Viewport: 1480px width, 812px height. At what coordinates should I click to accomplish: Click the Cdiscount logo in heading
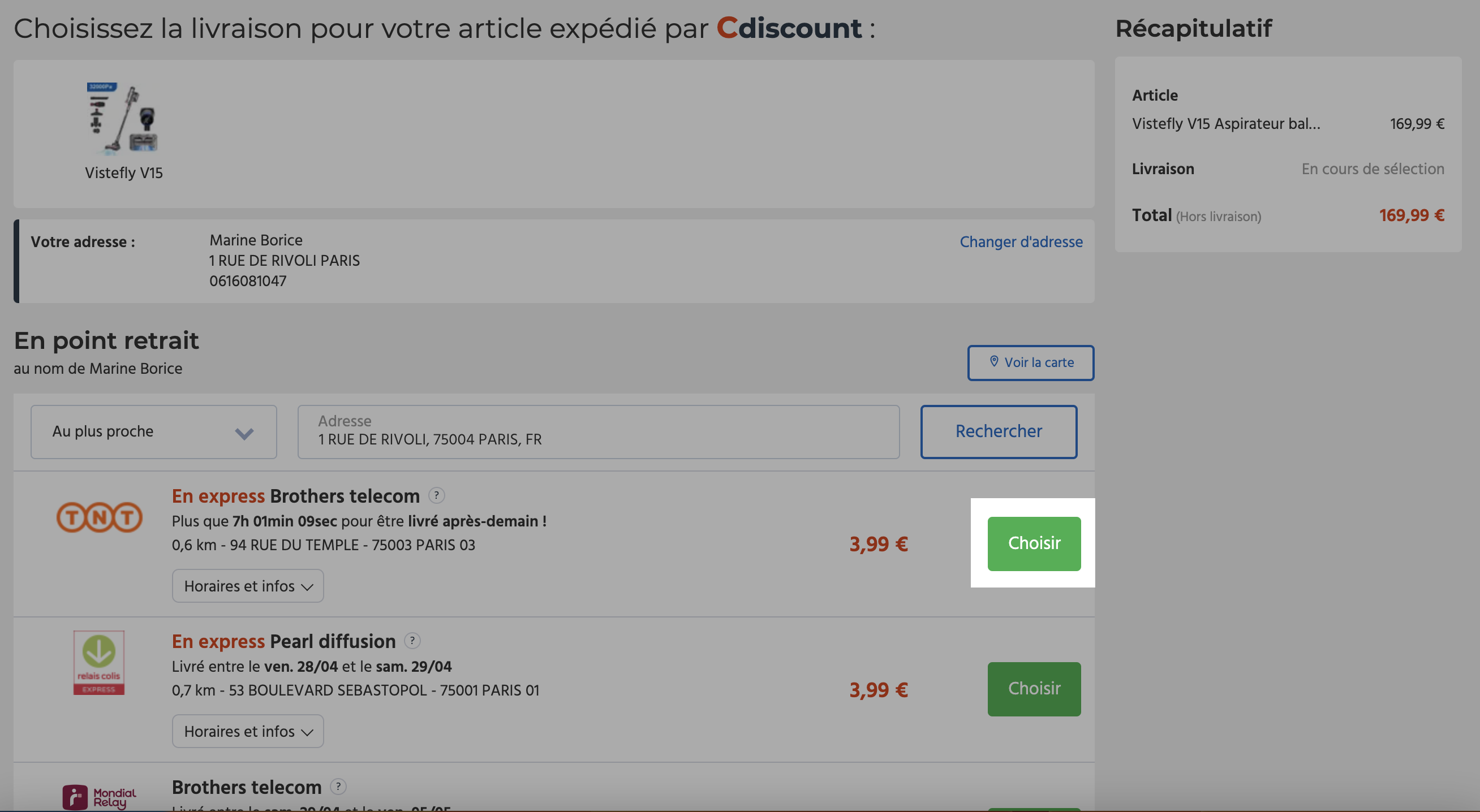tap(788, 28)
